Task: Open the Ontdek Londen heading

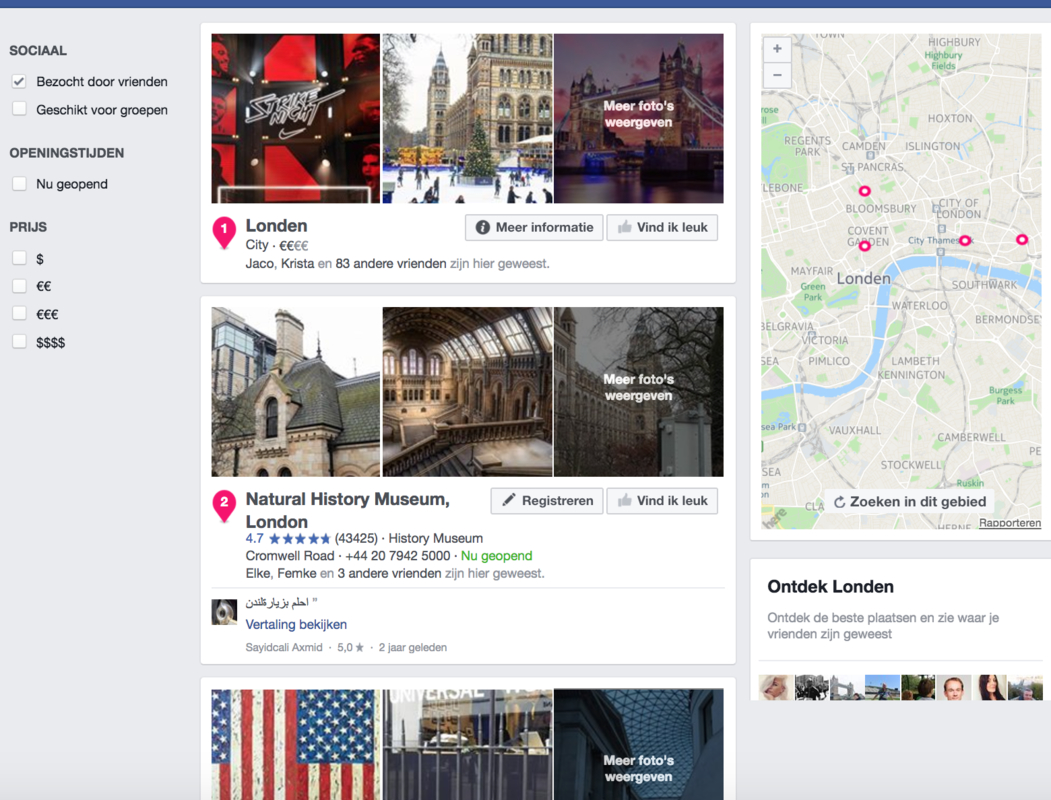Action: (x=830, y=587)
